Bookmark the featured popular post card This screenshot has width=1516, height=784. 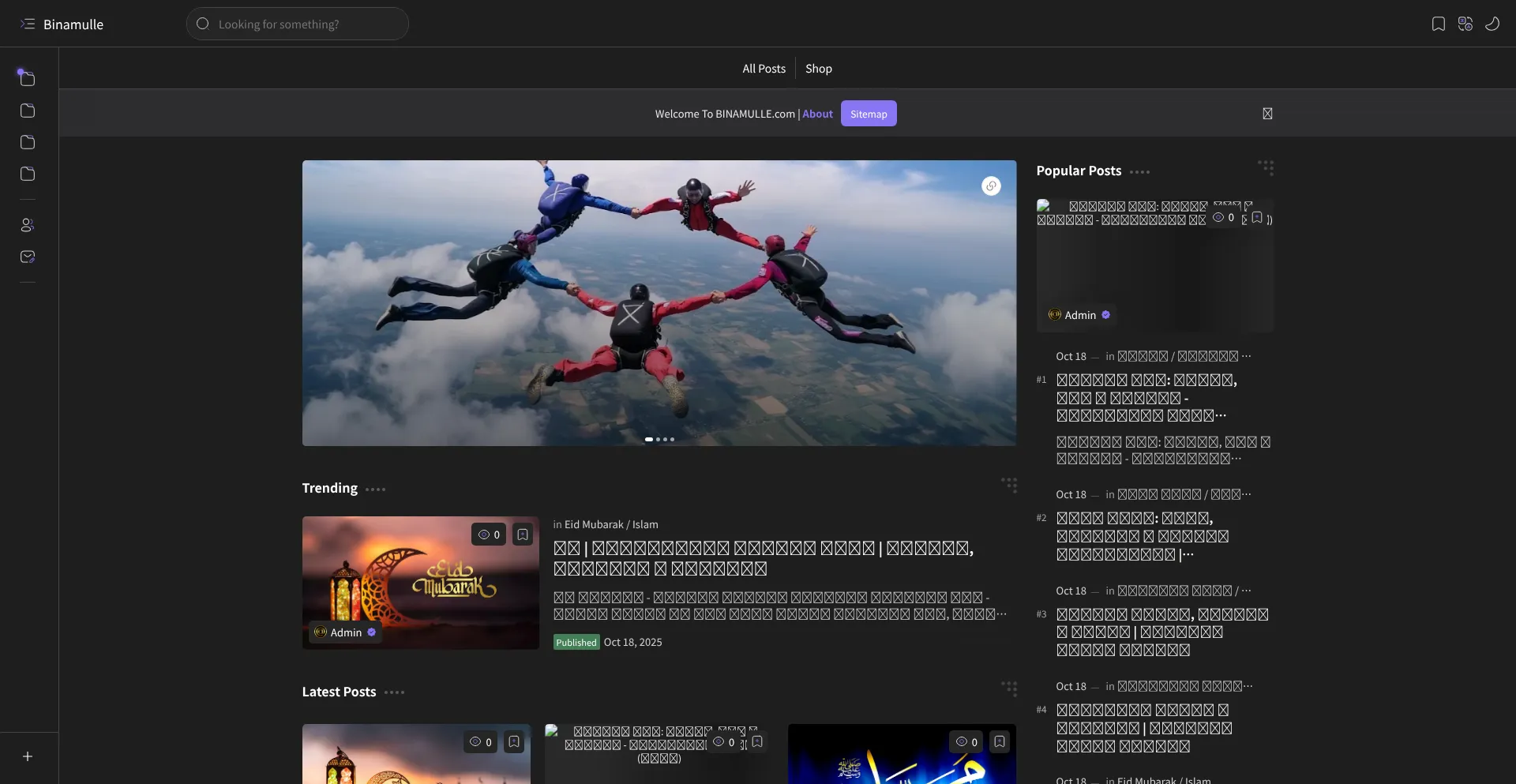pyautogui.click(x=1257, y=217)
